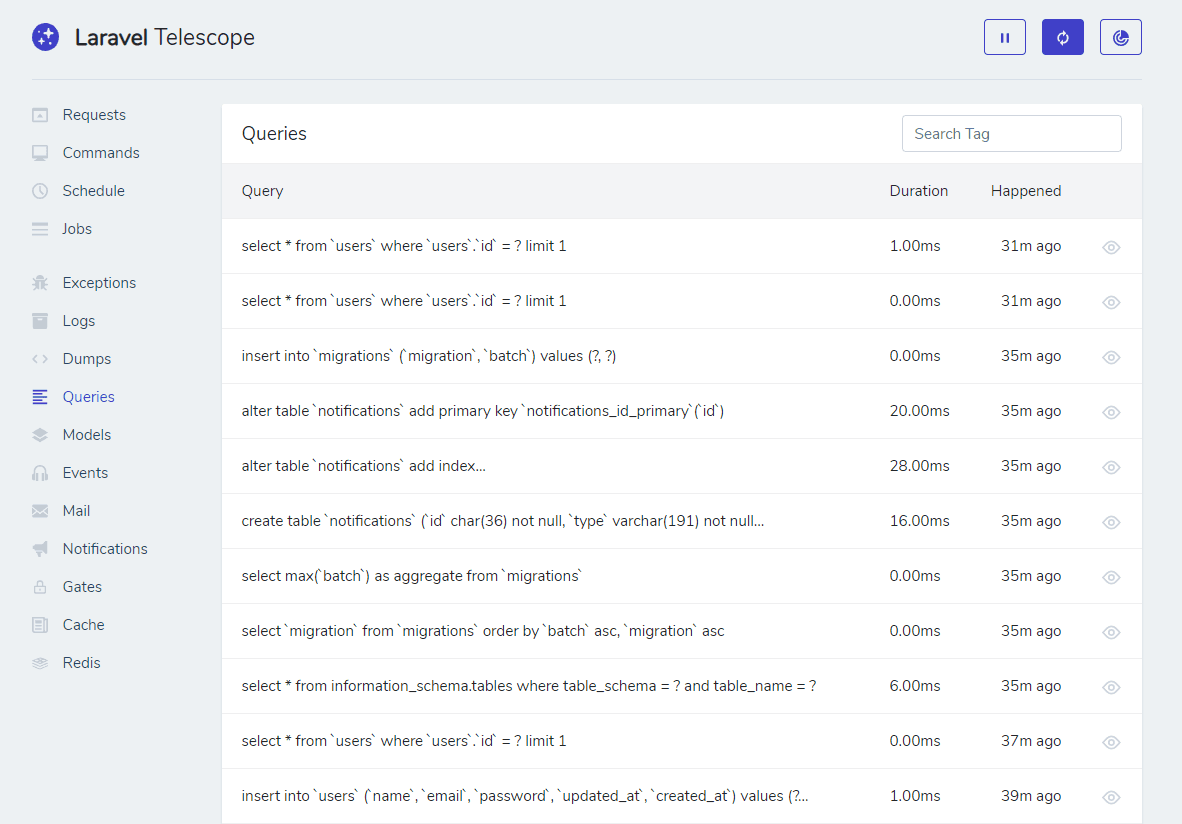Open the Schedule panel

tap(93, 190)
